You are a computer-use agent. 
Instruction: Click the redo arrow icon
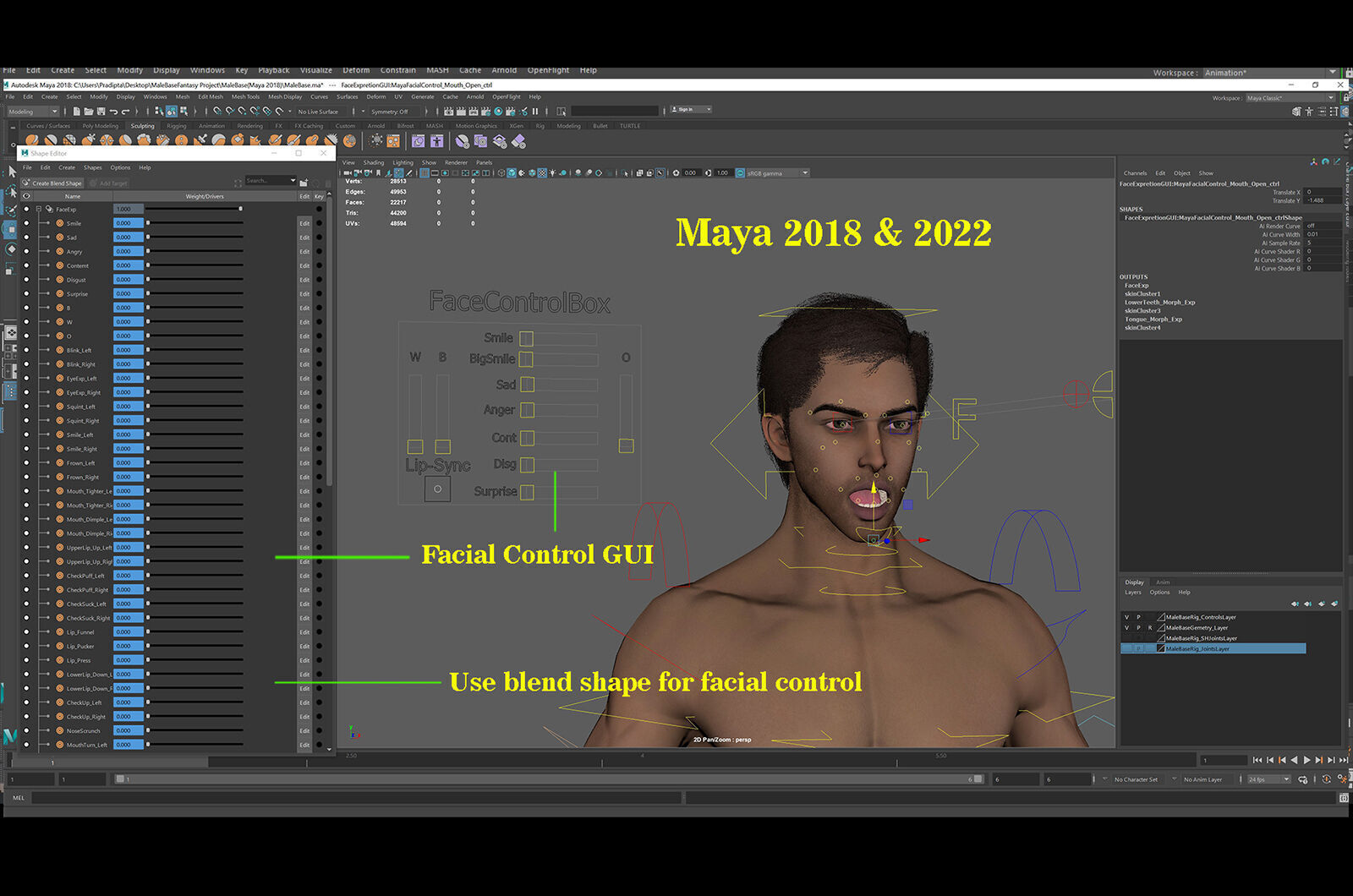pos(126,111)
